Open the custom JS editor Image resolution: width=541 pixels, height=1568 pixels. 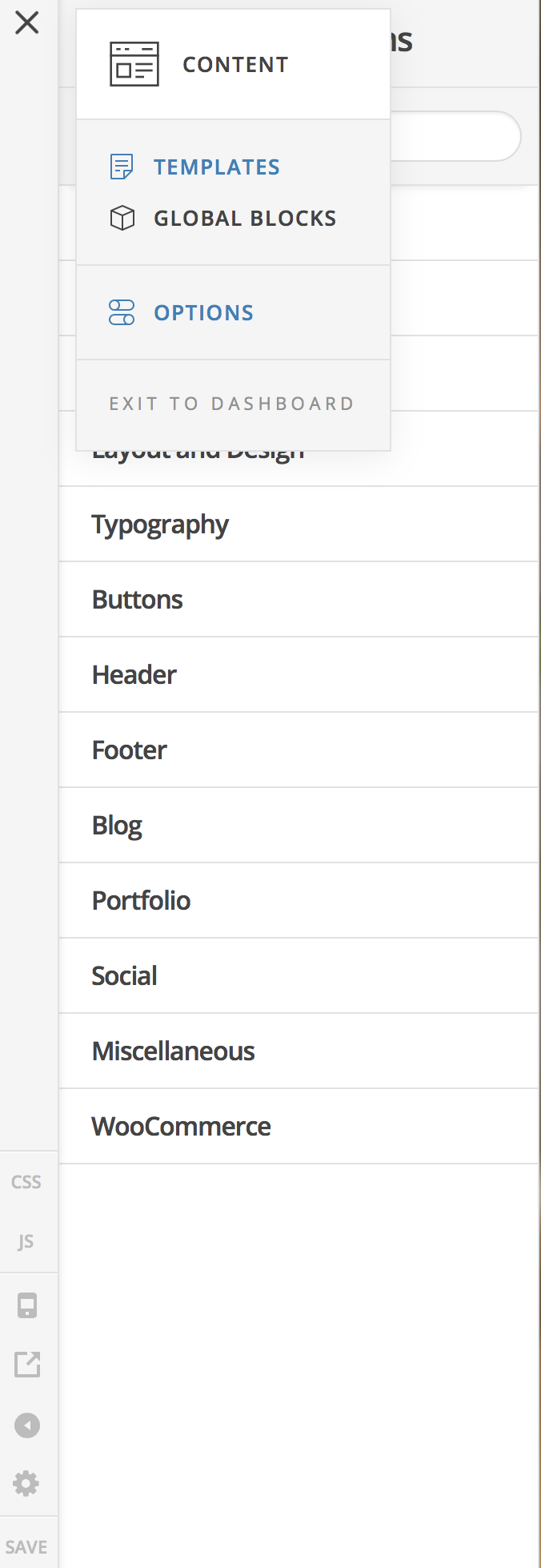[26, 1241]
